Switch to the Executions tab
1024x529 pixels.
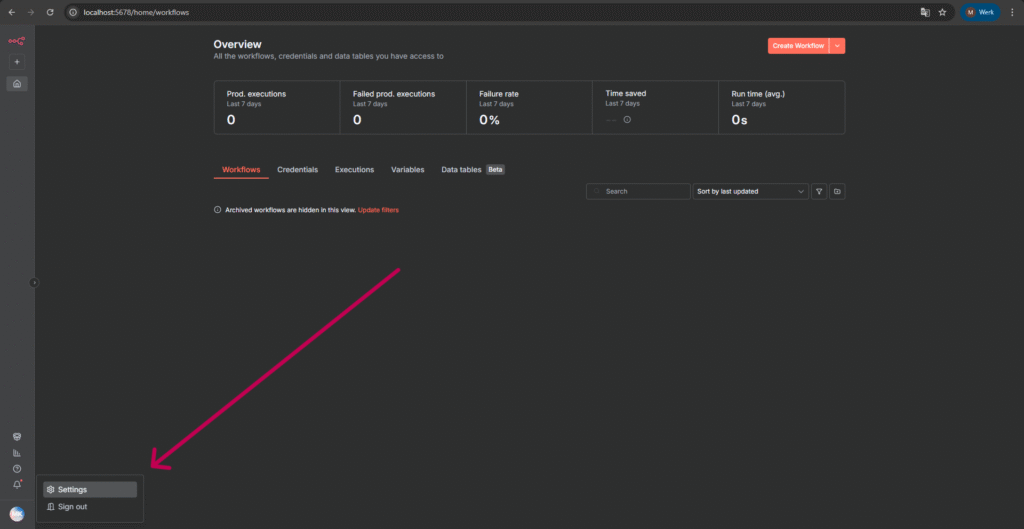click(354, 170)
